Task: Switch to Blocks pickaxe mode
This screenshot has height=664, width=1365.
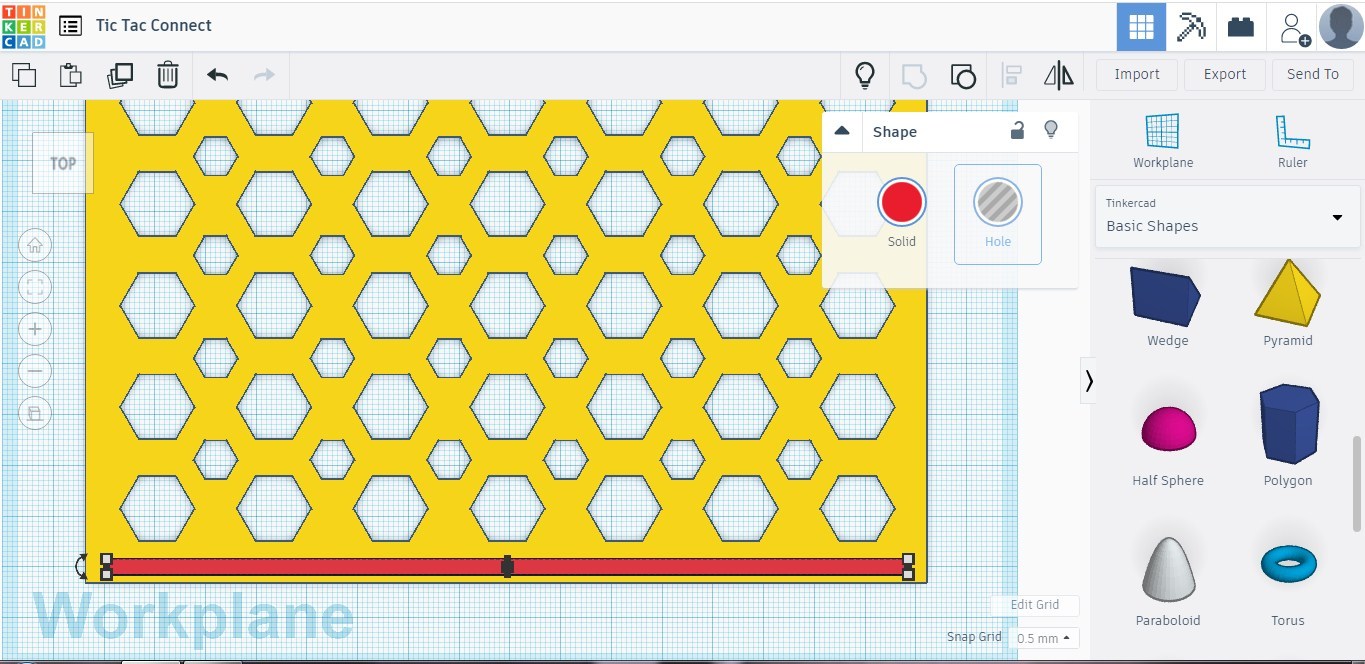Action: [x=1191, y=27]
